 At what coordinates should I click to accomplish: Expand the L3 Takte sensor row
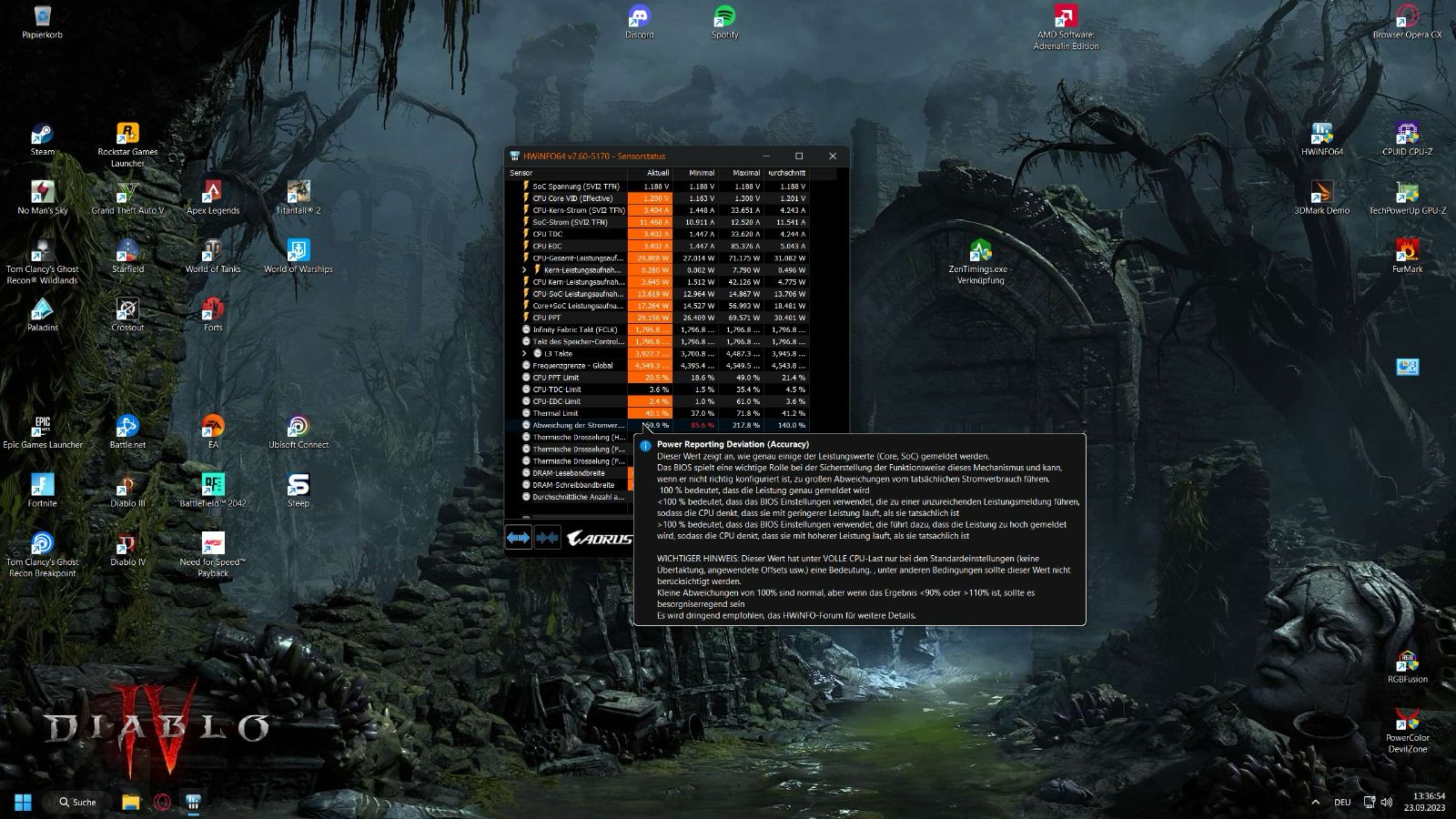click(525, 354)
